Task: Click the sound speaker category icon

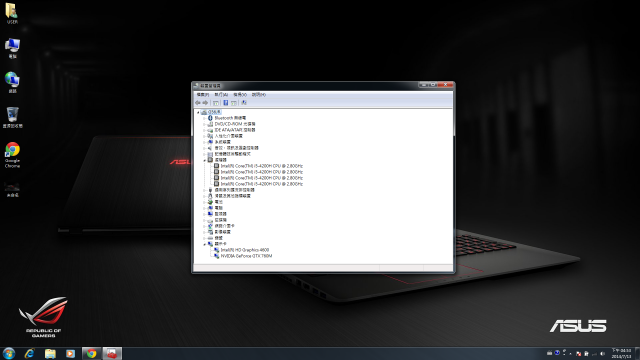Action: [210, 148]
